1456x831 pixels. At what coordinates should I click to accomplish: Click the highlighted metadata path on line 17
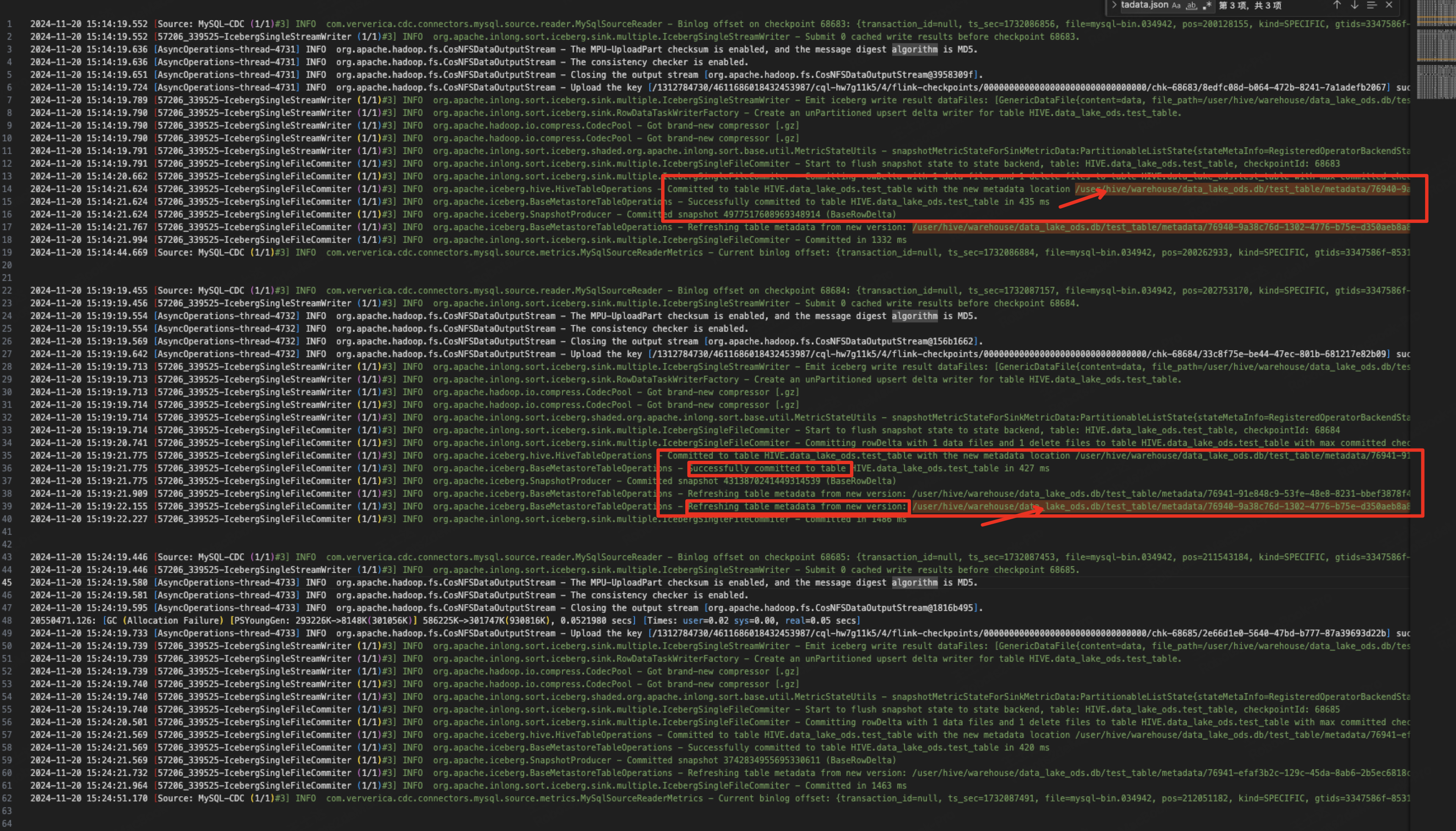[1161, 227]
